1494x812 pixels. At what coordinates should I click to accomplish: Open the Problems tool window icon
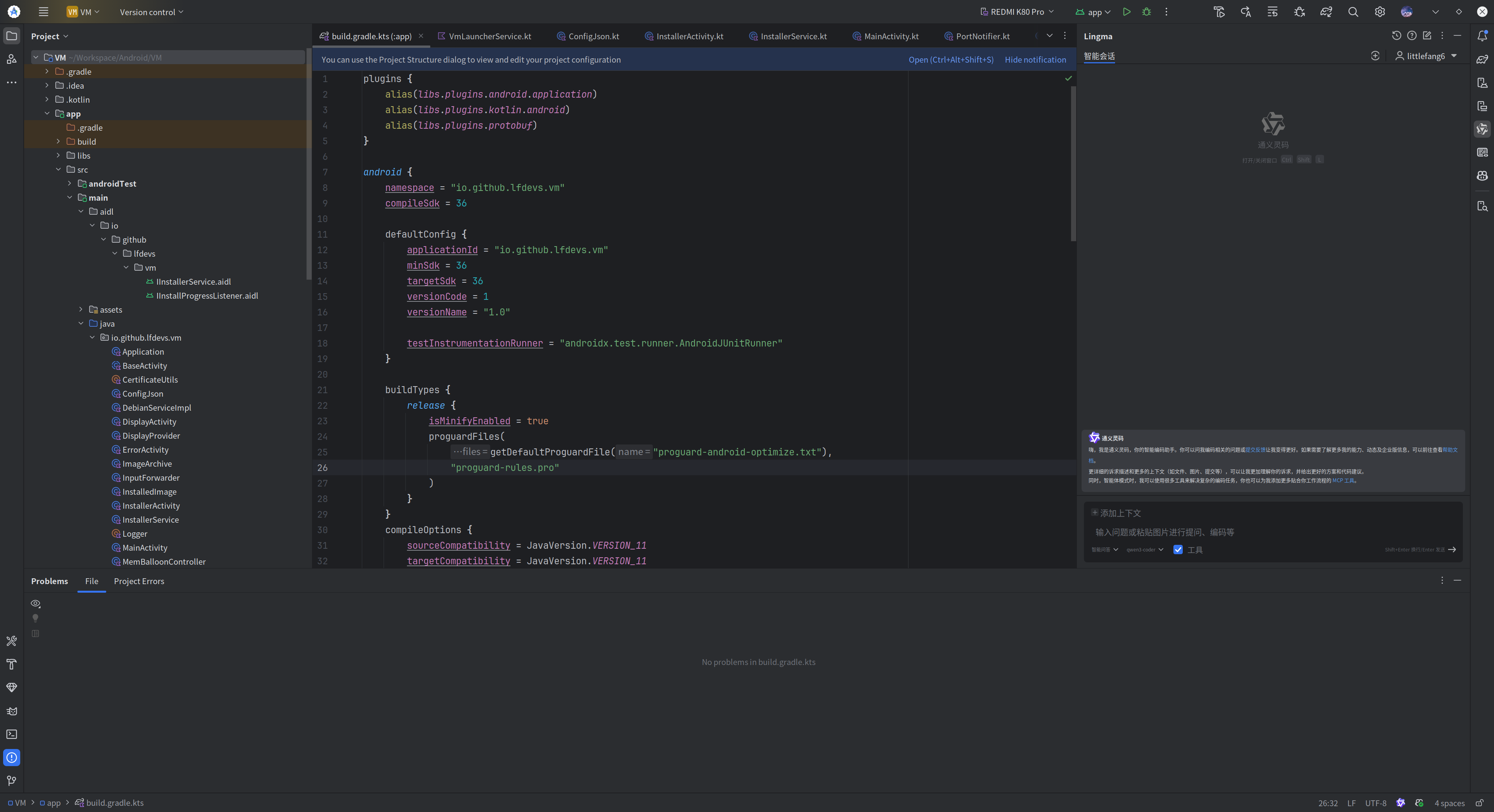tap(12, 758)
